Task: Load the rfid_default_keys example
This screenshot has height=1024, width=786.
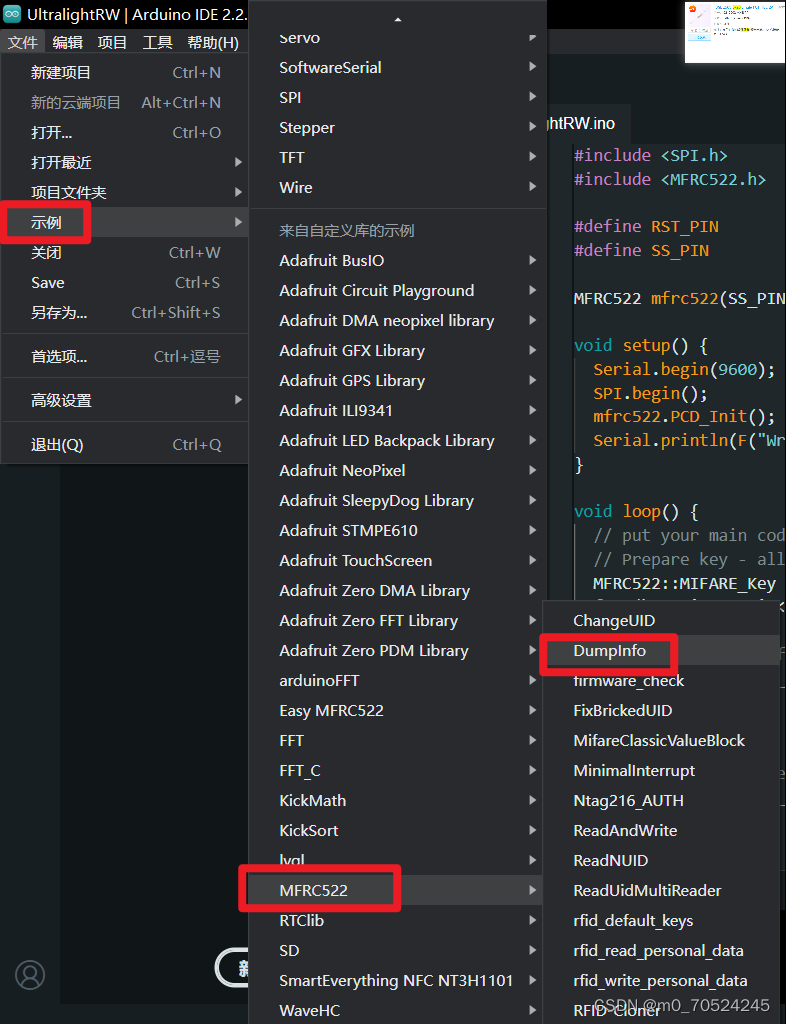Action: (x=663, y=921)
